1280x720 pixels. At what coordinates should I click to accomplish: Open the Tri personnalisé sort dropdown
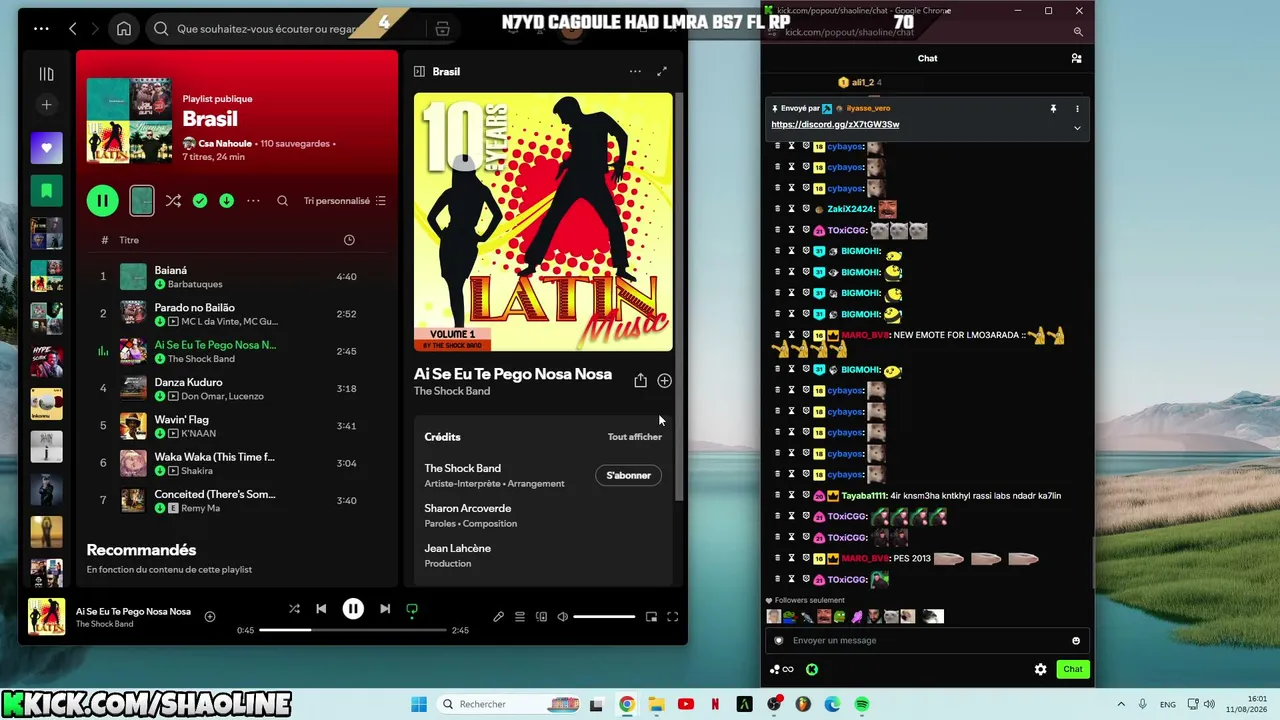pos(345,201)
